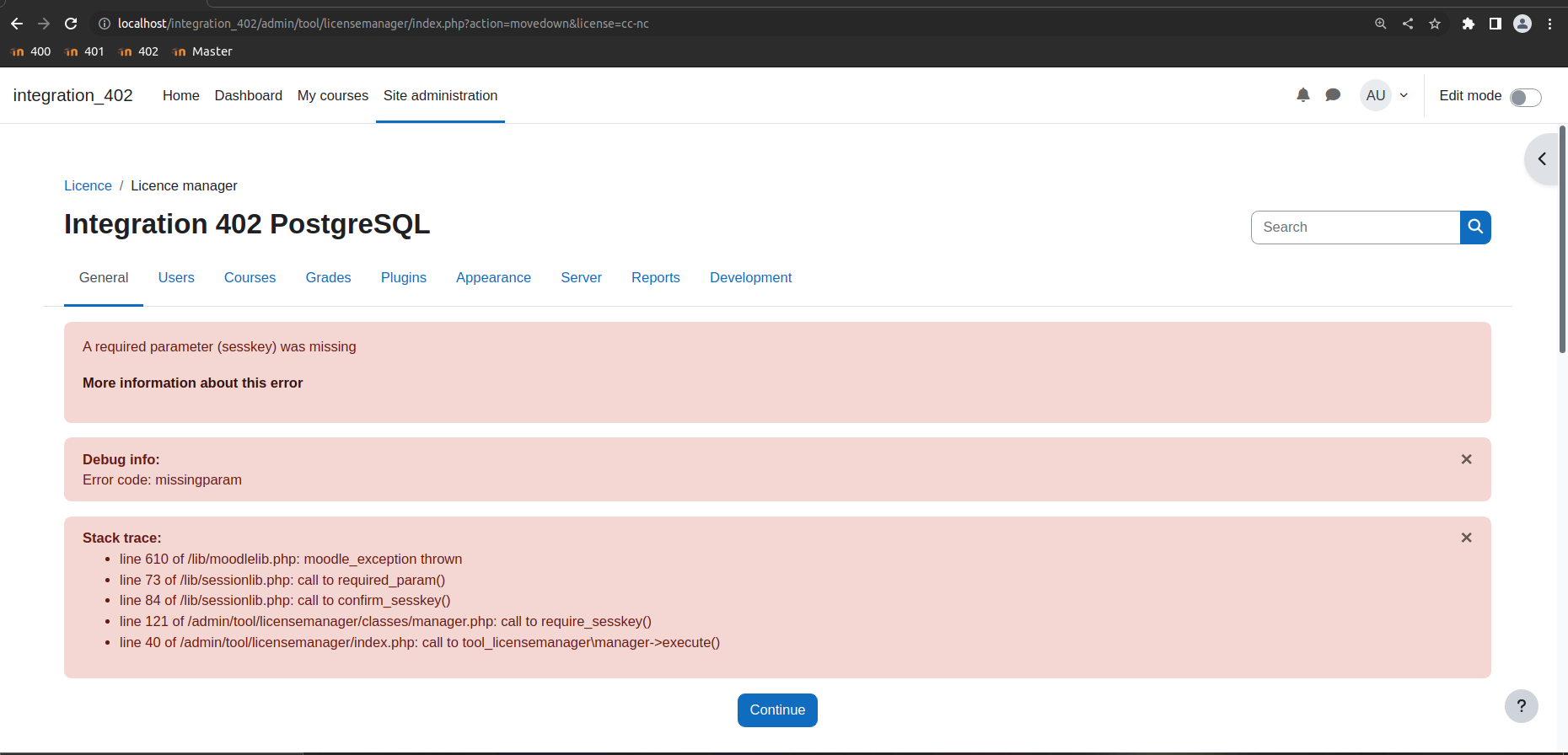This screenshot has width=1568, height=755.
Task: Toggle browser side panel icon
Action: [x=1496, y=24]
